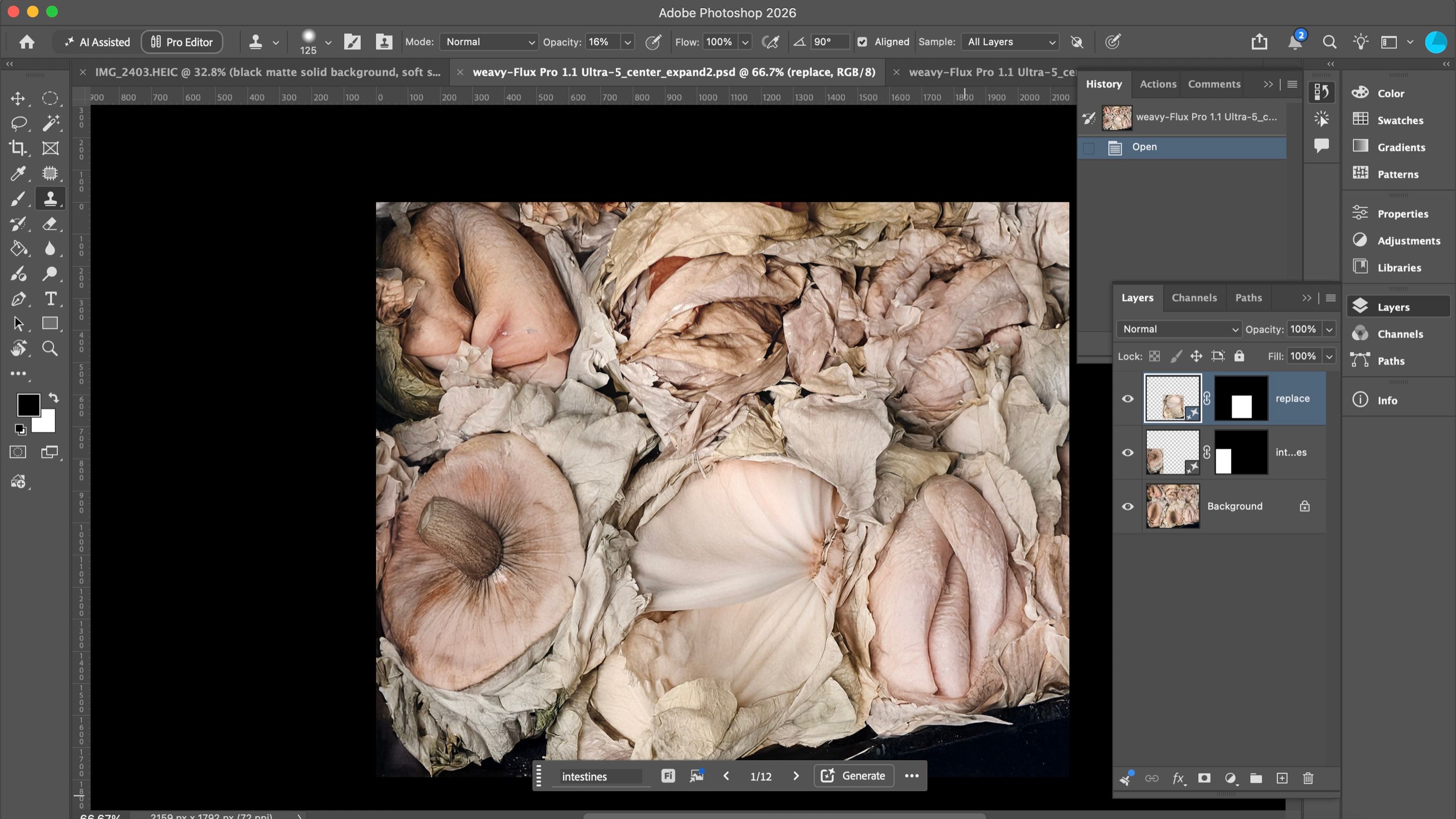The height and width of the screenshot is (819, 1456).
Task: Open the Sample dropdown All Layers
Action: (1010, 42)
